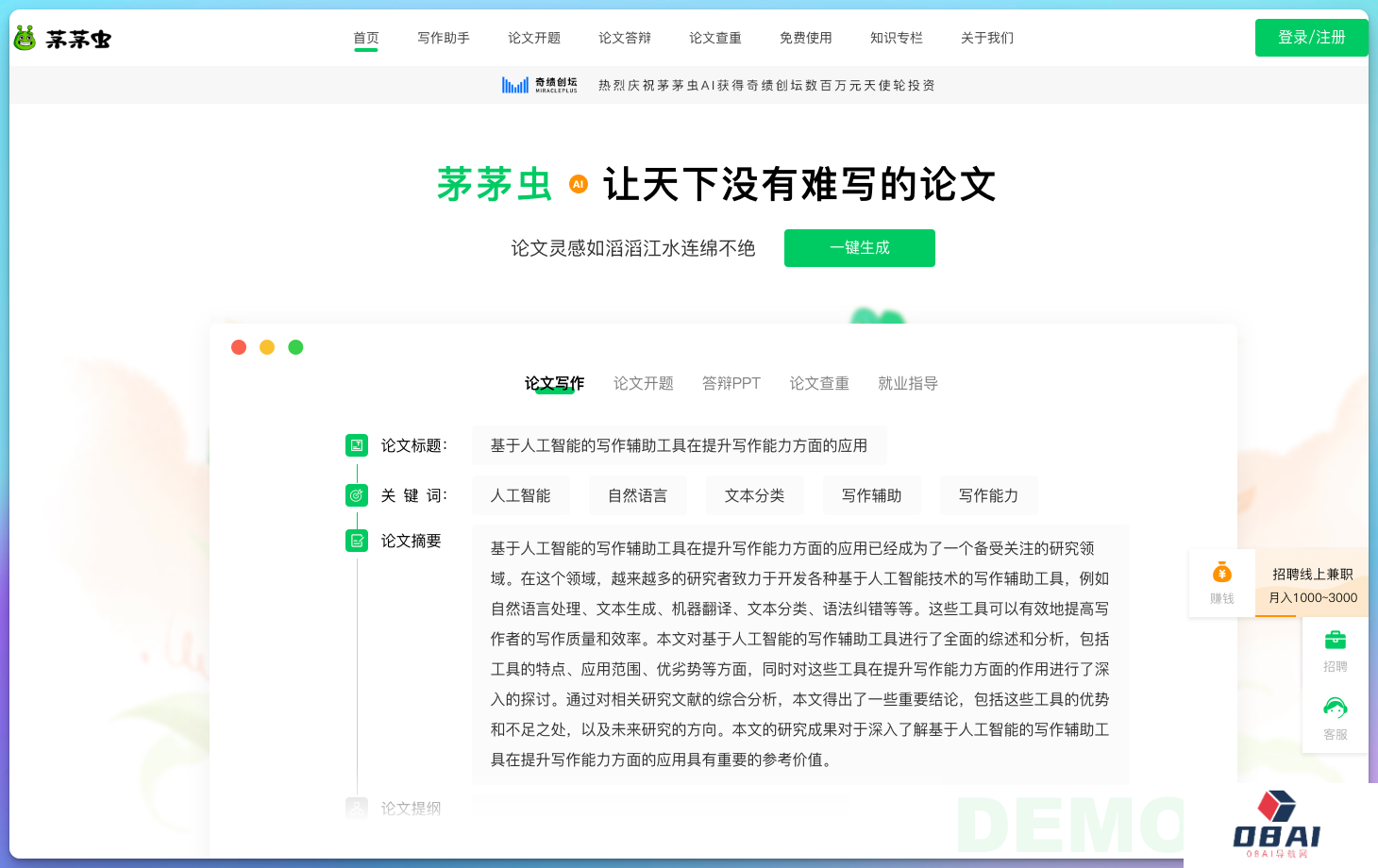The height and width of the screenshot is (868, 1378).
Task: Open 论文查重 in the top navigation
Action: tap(715, 38)
